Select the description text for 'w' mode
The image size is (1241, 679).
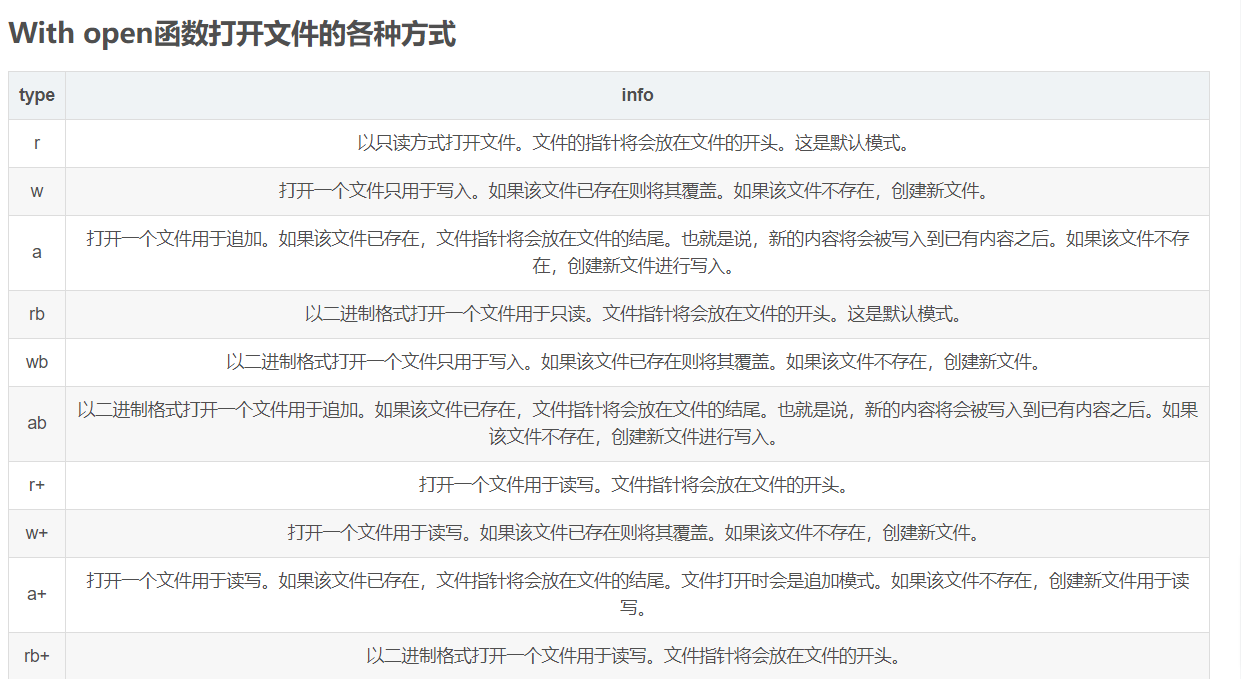(x=638, y=191)
